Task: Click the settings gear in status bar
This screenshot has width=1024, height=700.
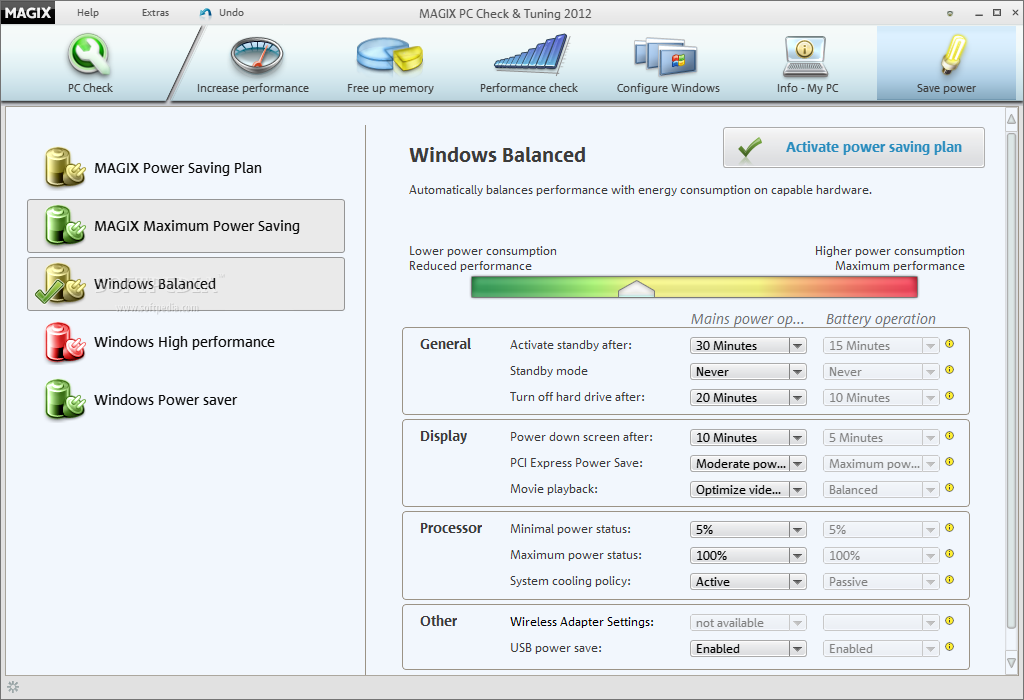Action: point(13,687)
